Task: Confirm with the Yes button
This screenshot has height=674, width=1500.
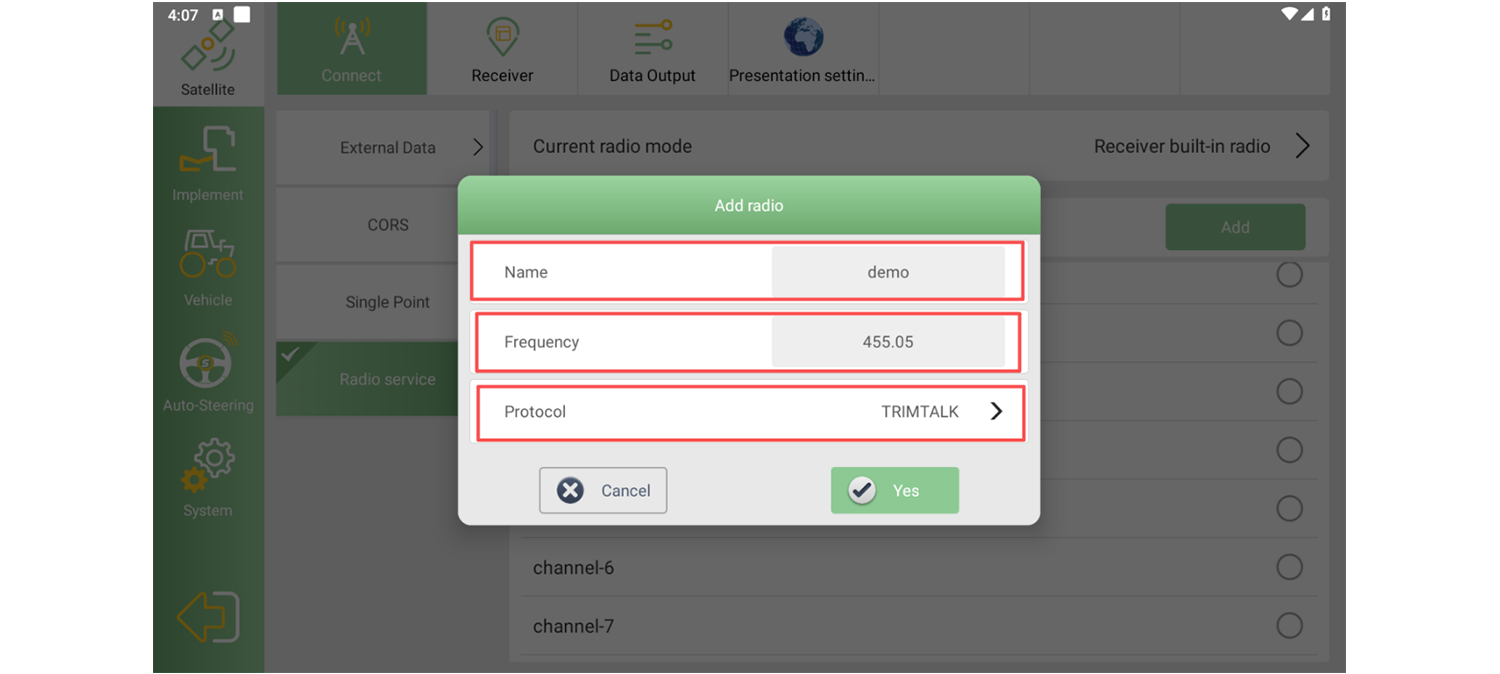Action: click(x=895, y=490)
